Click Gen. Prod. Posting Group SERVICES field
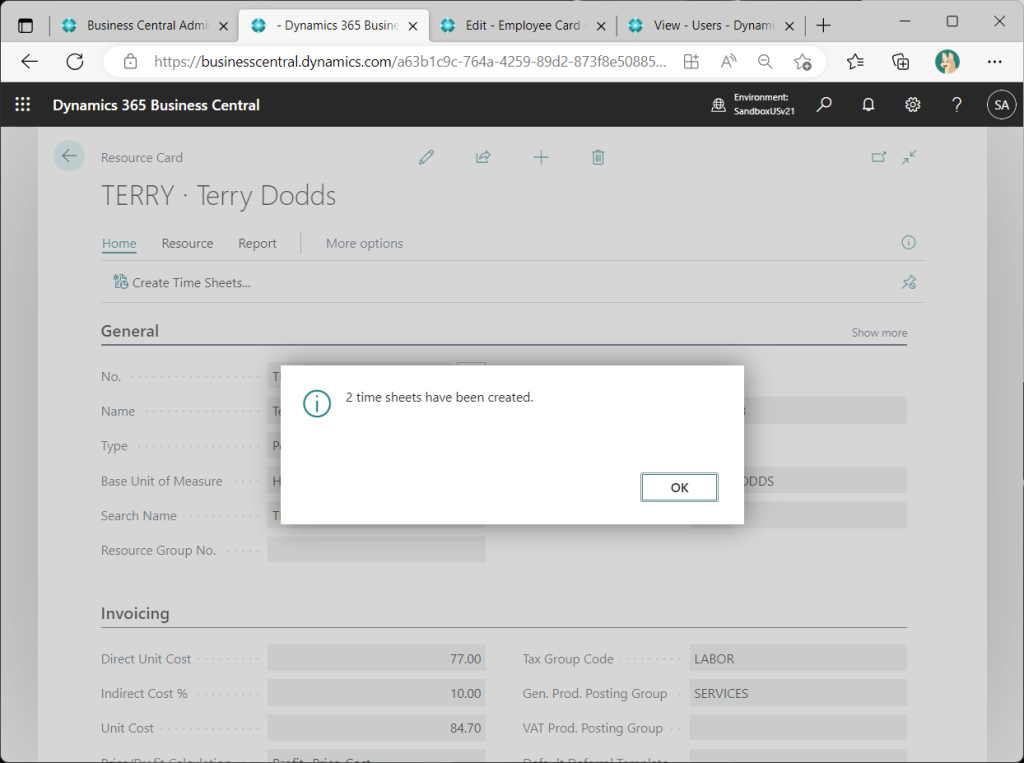1024x763 pixels. [x=798, y=693]
